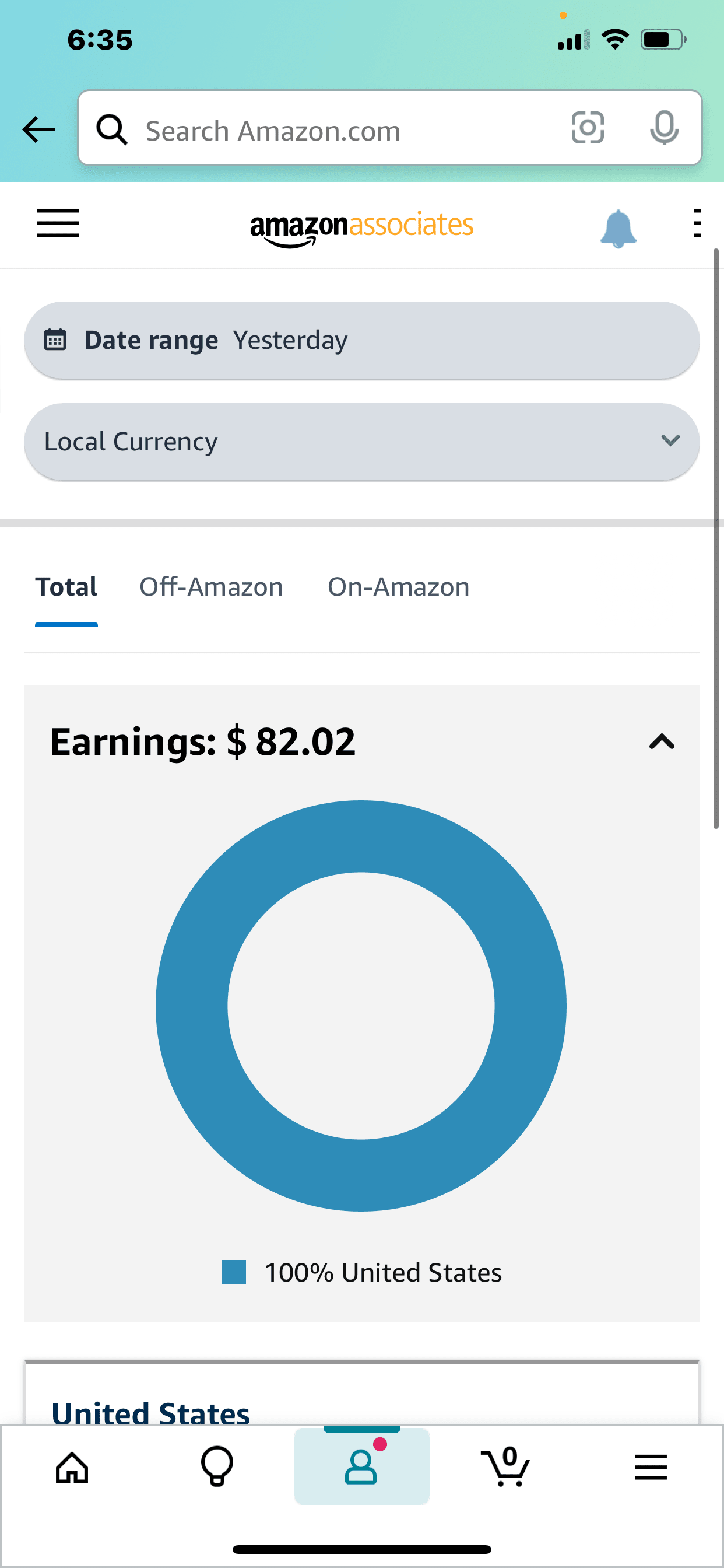Image resolution: width=724 pixels, height=1568 pixels.
Task: Open the Date range selector
Action: [361, 340]
